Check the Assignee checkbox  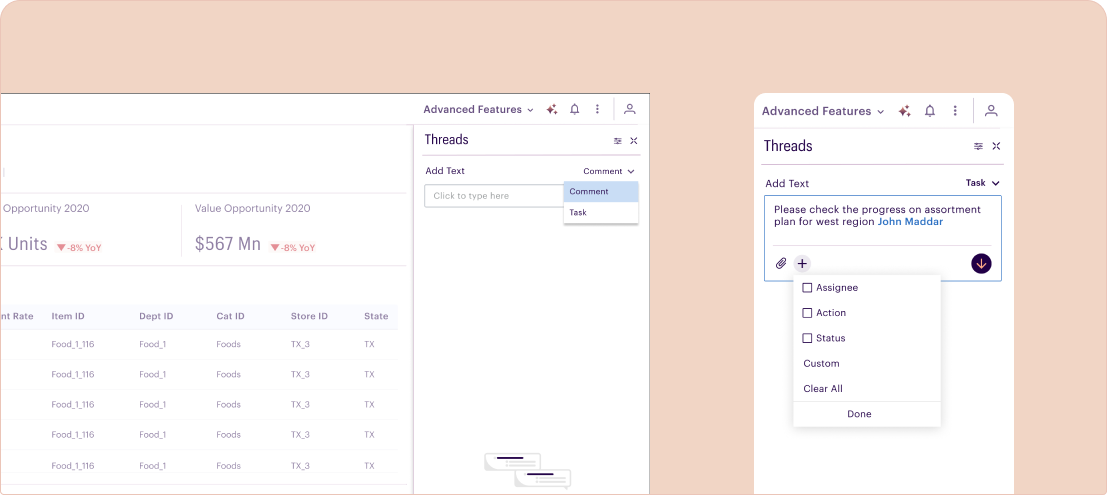click(x=808, y=288)
